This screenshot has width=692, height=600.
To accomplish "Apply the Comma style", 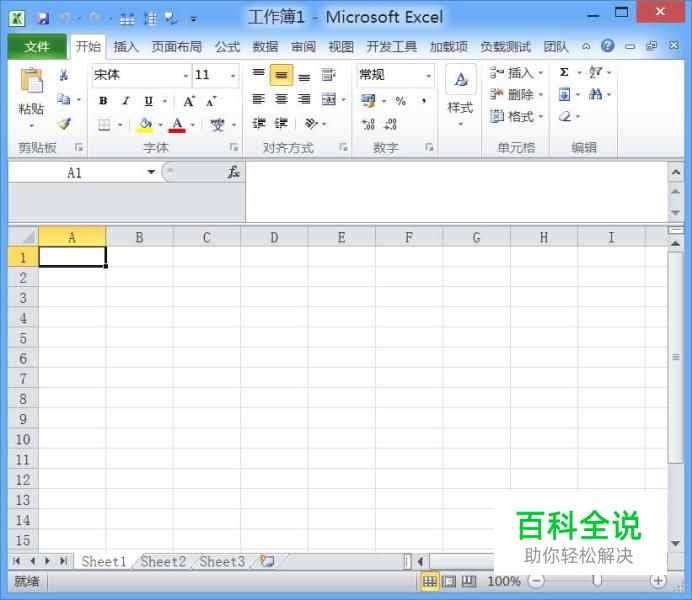I will 424,101.
